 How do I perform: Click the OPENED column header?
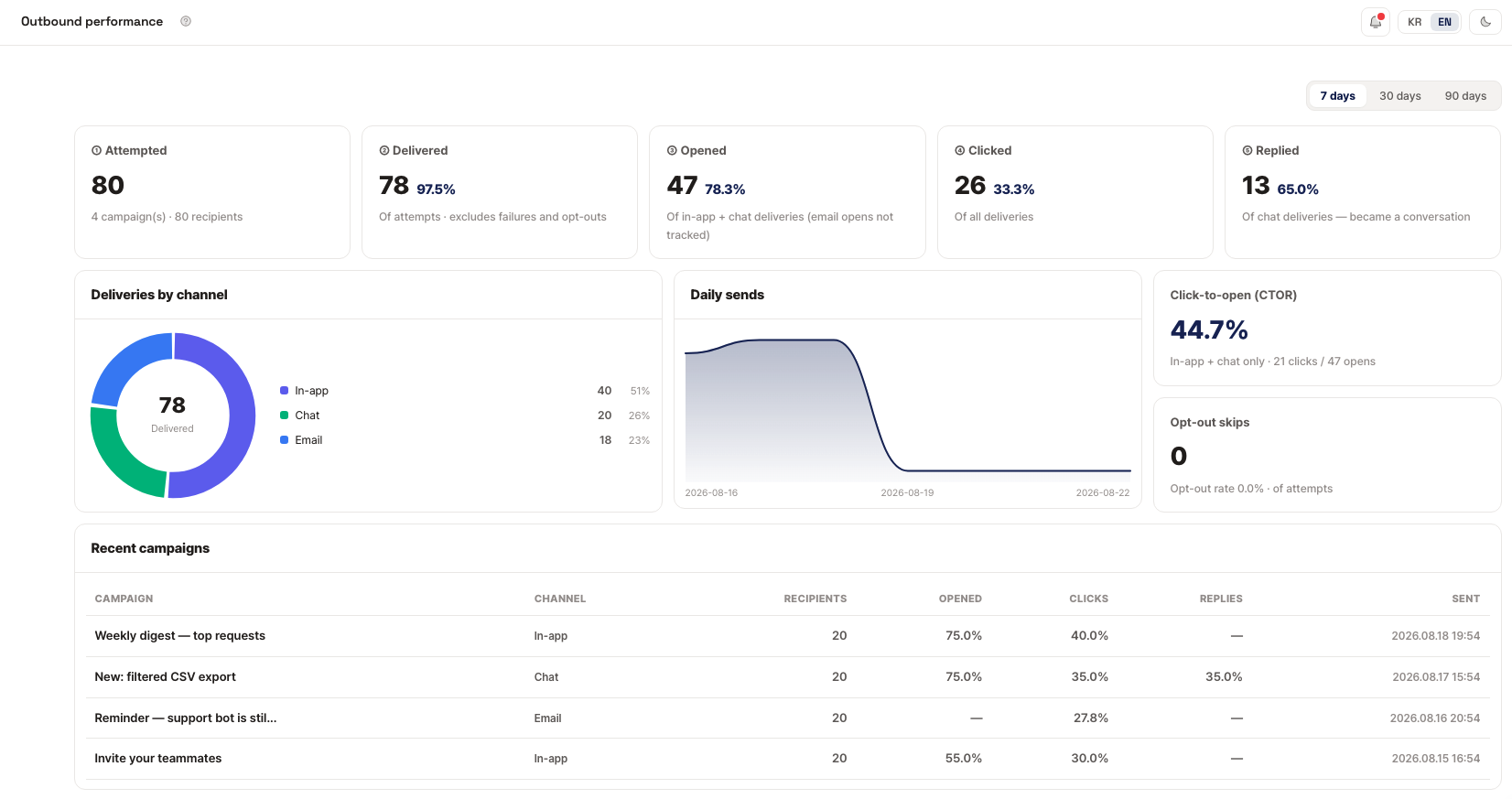[960, 599]
